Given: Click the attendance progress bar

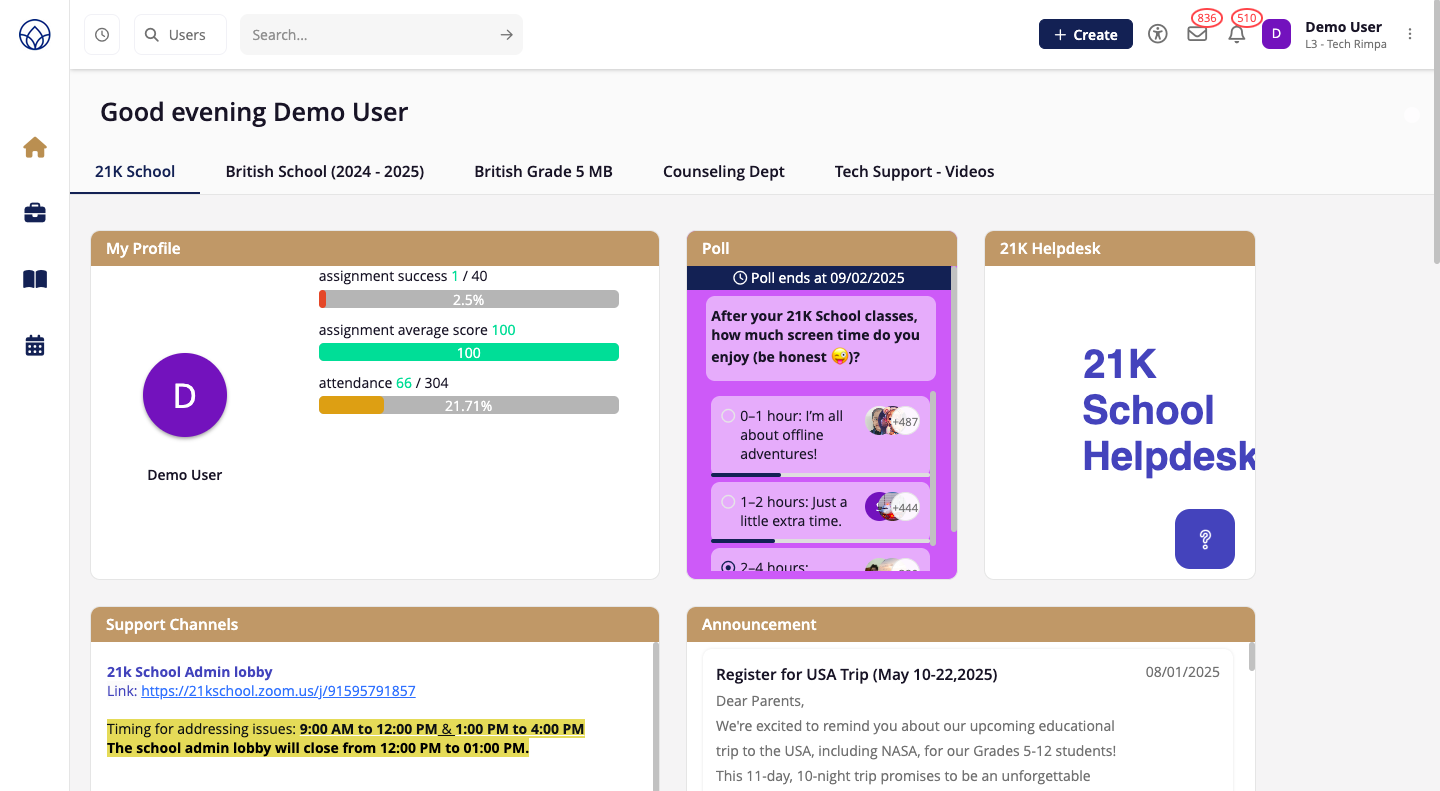Looking at the screenshot, I should click(468, 405).
